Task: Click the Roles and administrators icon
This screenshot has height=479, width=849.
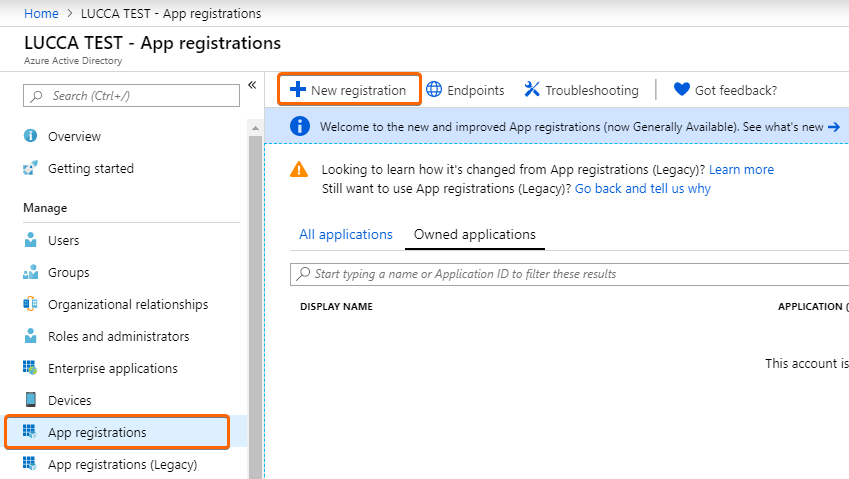Action: pyautogui.click(x=31, y=336)
